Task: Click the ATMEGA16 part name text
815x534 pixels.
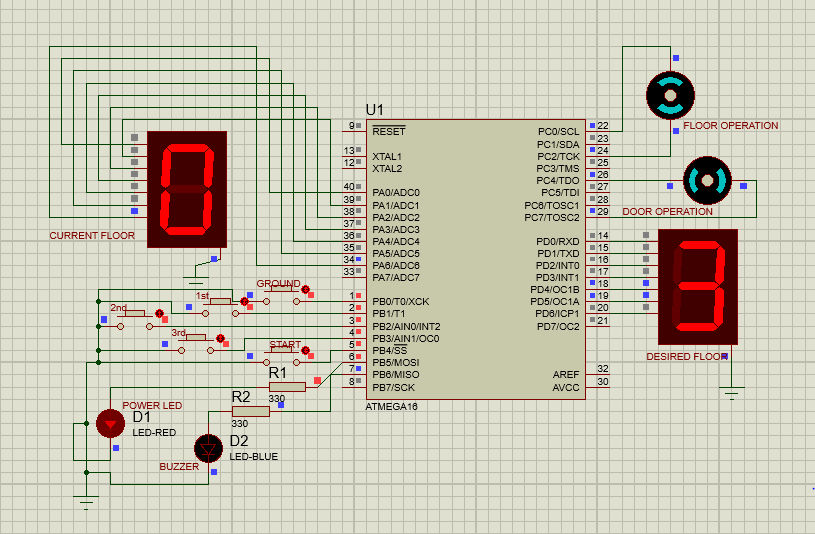Action: point(391,407)
